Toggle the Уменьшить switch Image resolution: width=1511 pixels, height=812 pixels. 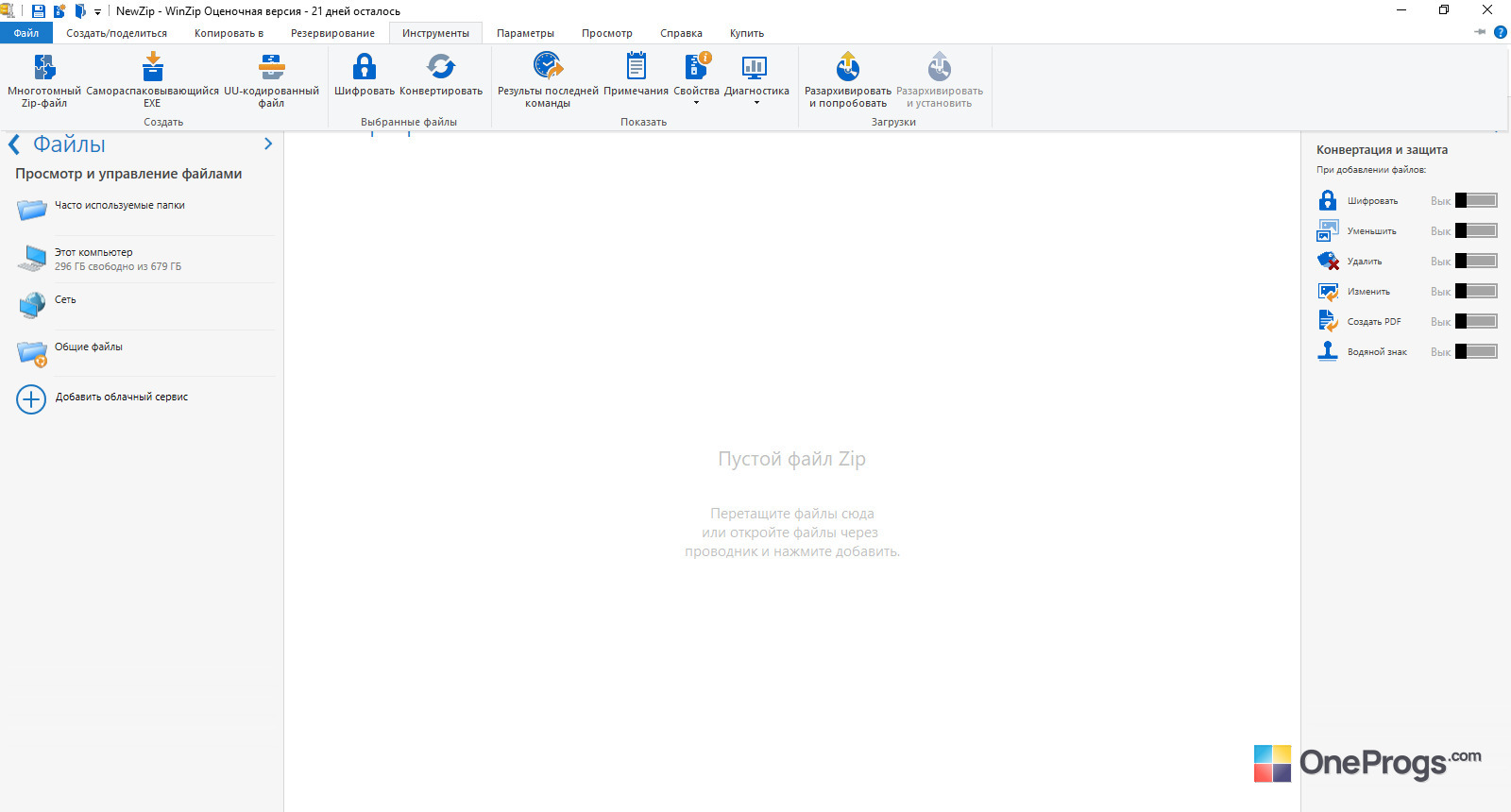(x=1476, y=230)
